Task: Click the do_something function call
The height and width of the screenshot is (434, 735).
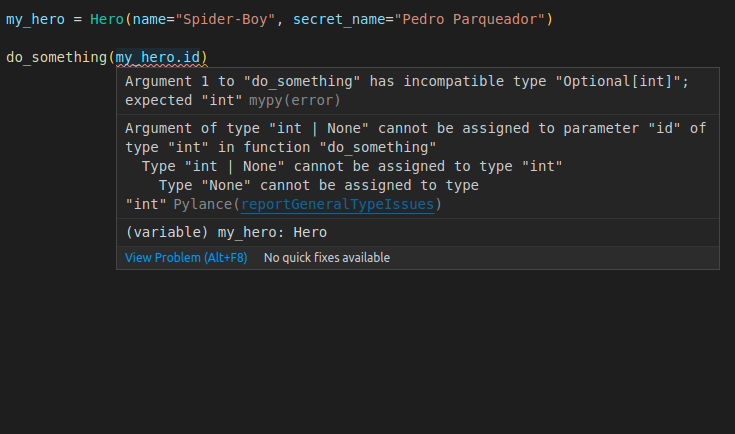Action: pyautogui.click(x=56, y=57)
